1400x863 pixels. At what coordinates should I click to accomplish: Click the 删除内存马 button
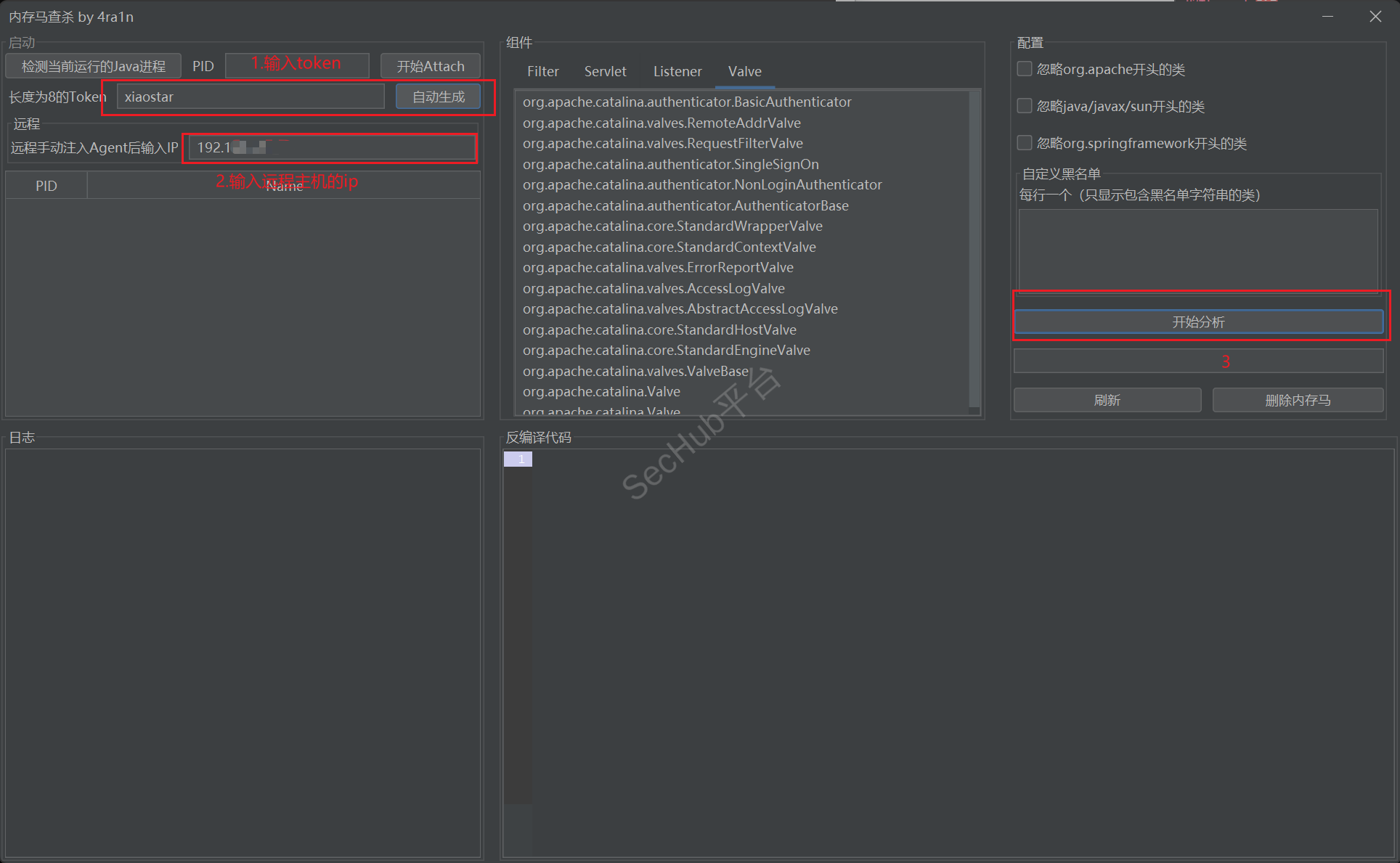point(1297,400)
